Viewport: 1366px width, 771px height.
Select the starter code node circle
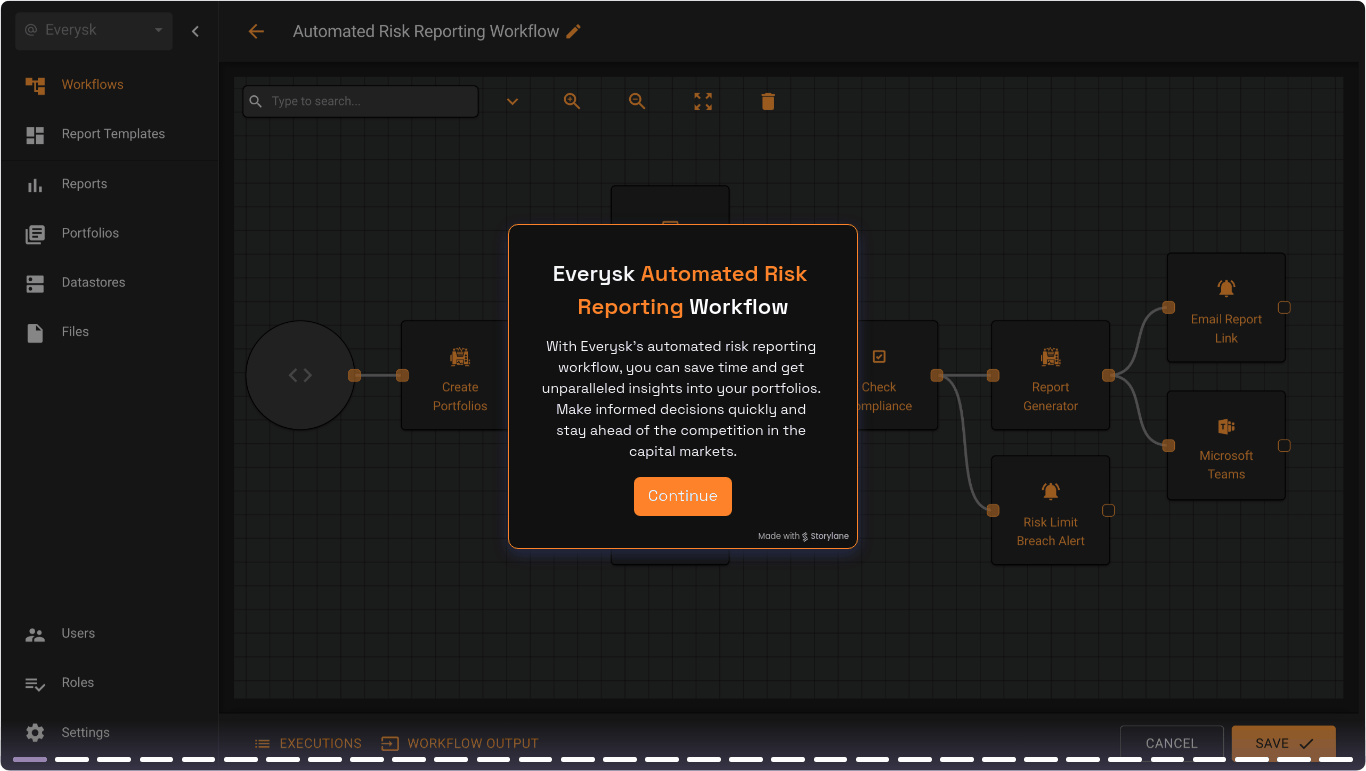pos(300,375)
